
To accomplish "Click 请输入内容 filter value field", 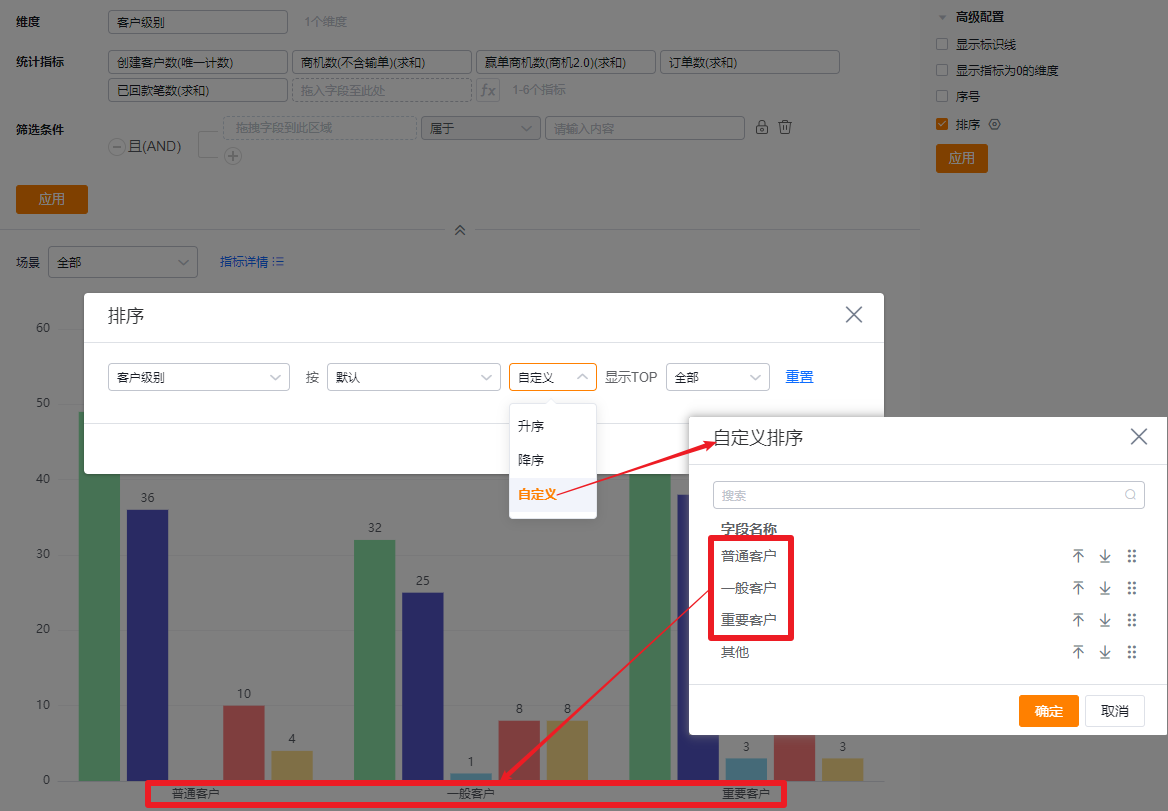I will [645, 128].
